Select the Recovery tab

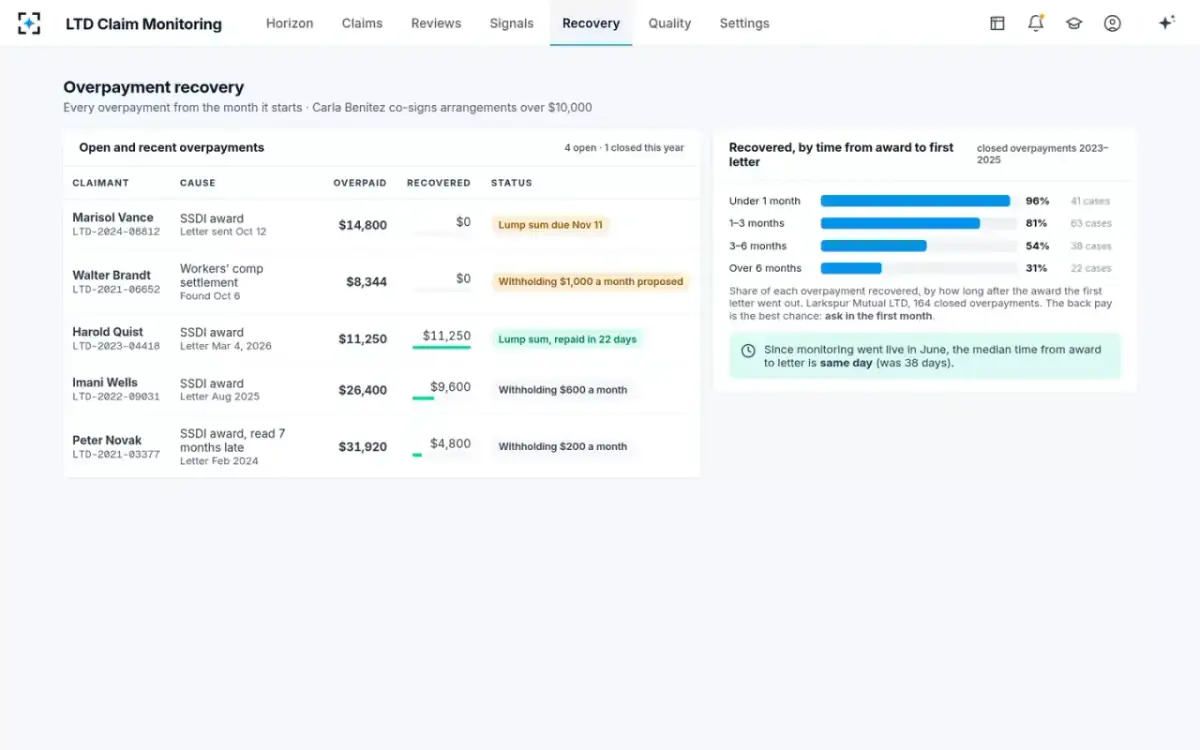pos(591,23)
